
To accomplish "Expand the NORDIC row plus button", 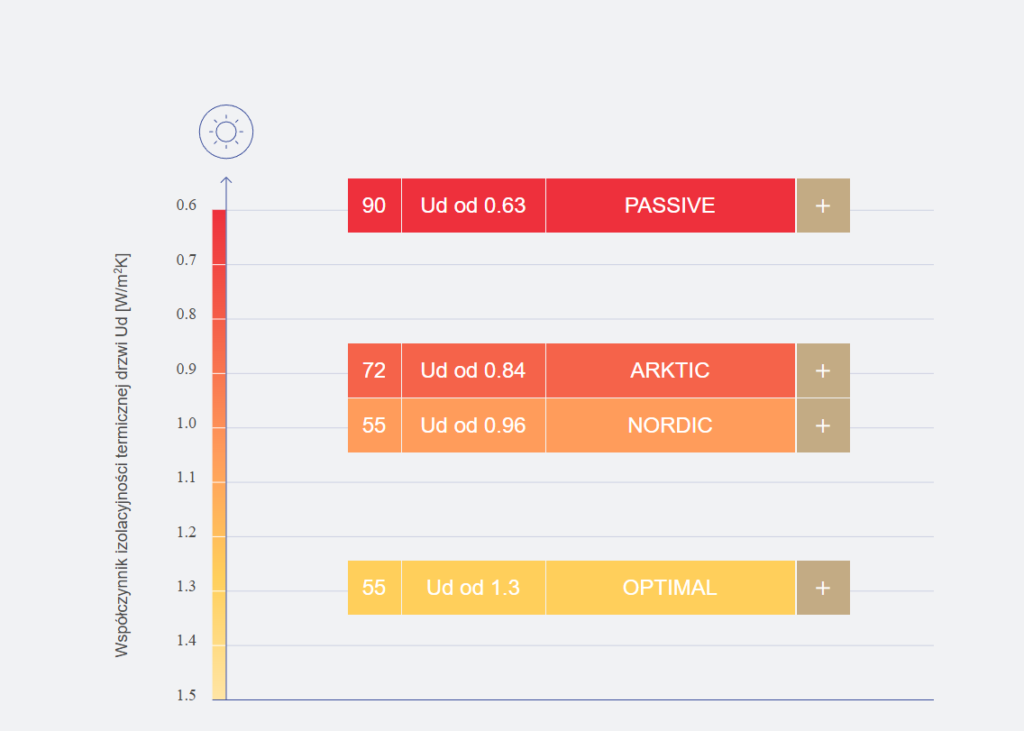I will click(x=823, y=425).
